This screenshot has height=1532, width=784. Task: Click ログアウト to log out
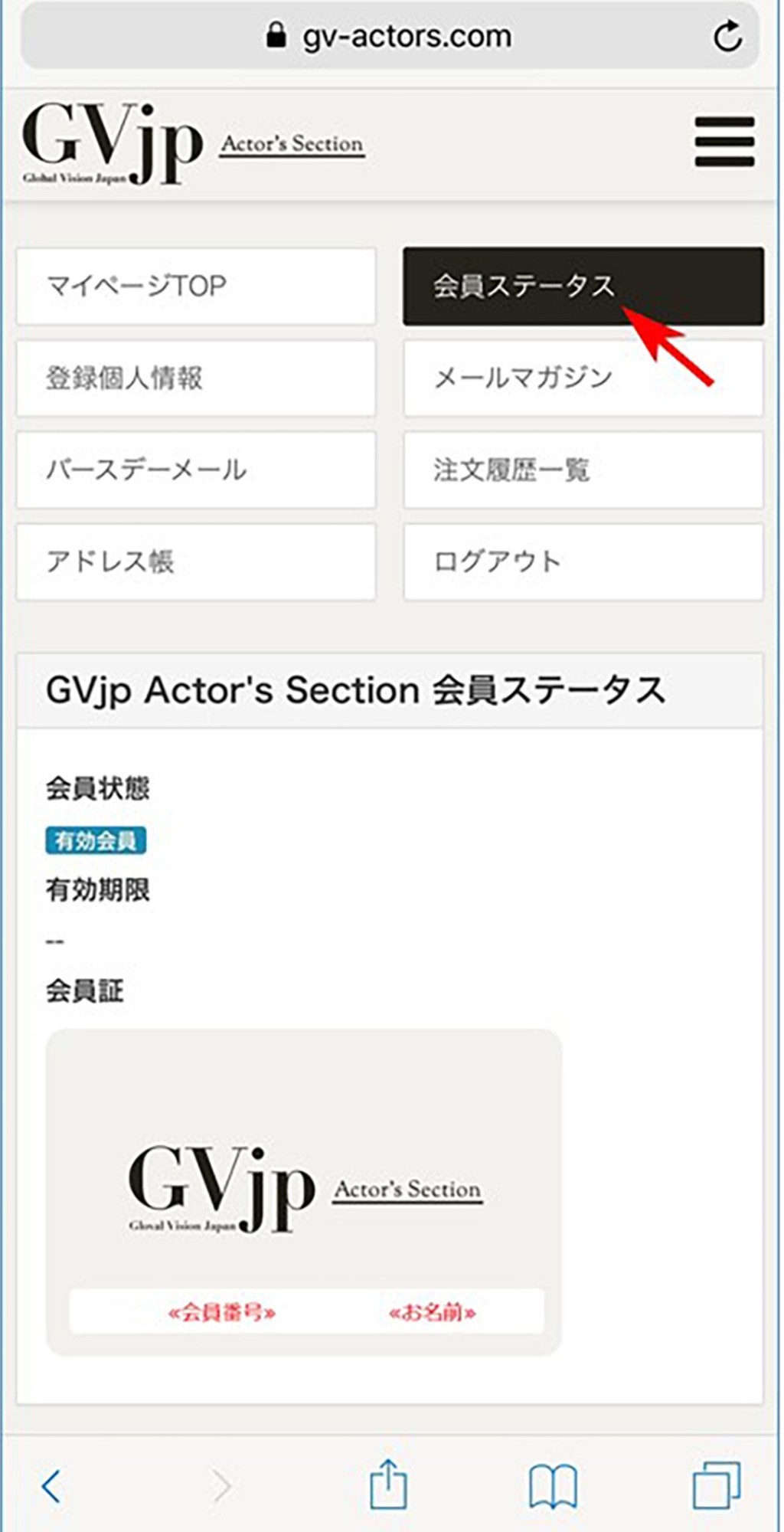coord(583,561)
